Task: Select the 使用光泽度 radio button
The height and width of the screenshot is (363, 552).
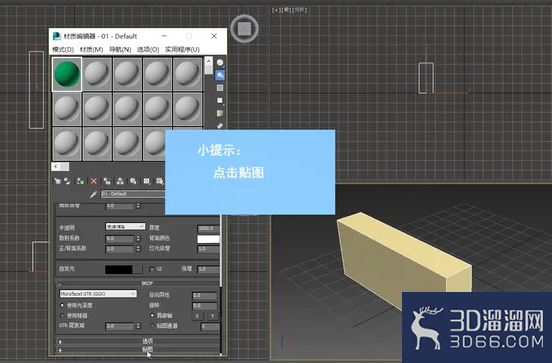Action: pos(62,305)
